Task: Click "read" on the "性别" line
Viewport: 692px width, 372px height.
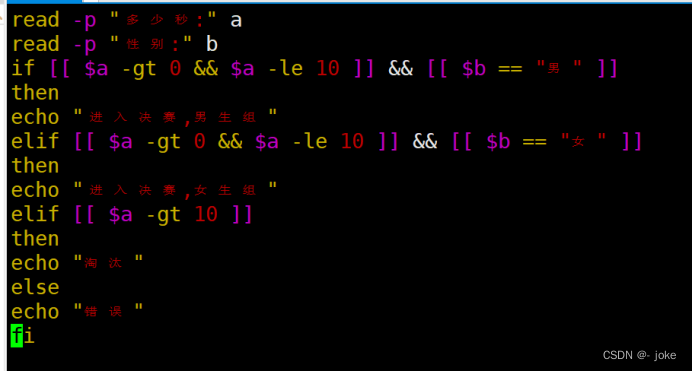Action: coord(35,44)
